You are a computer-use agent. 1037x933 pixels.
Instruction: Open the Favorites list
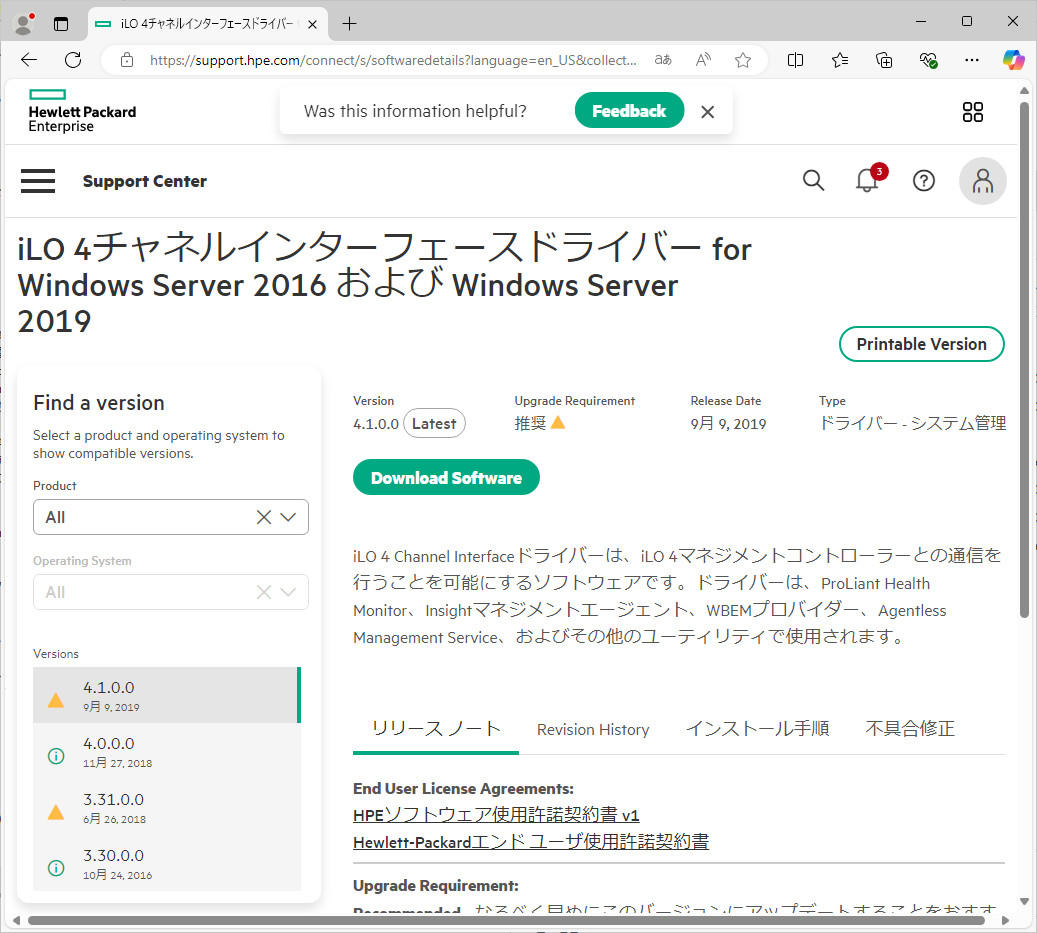[x=840, y=60]
